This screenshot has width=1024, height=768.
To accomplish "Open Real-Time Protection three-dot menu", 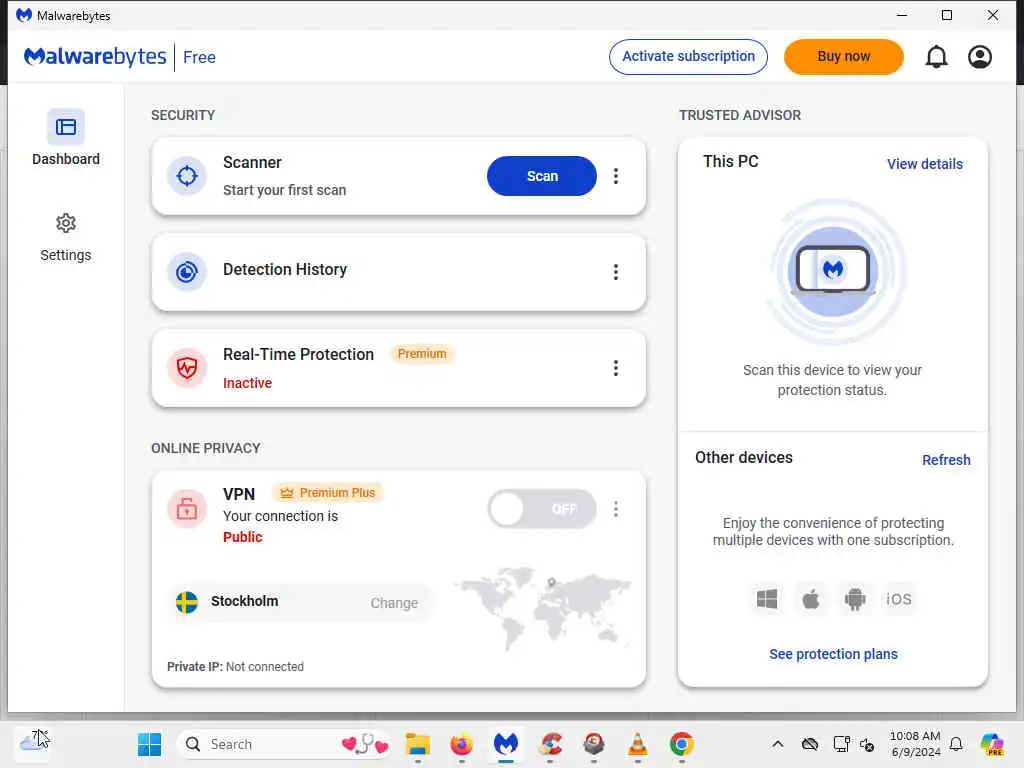I will 615,368.
